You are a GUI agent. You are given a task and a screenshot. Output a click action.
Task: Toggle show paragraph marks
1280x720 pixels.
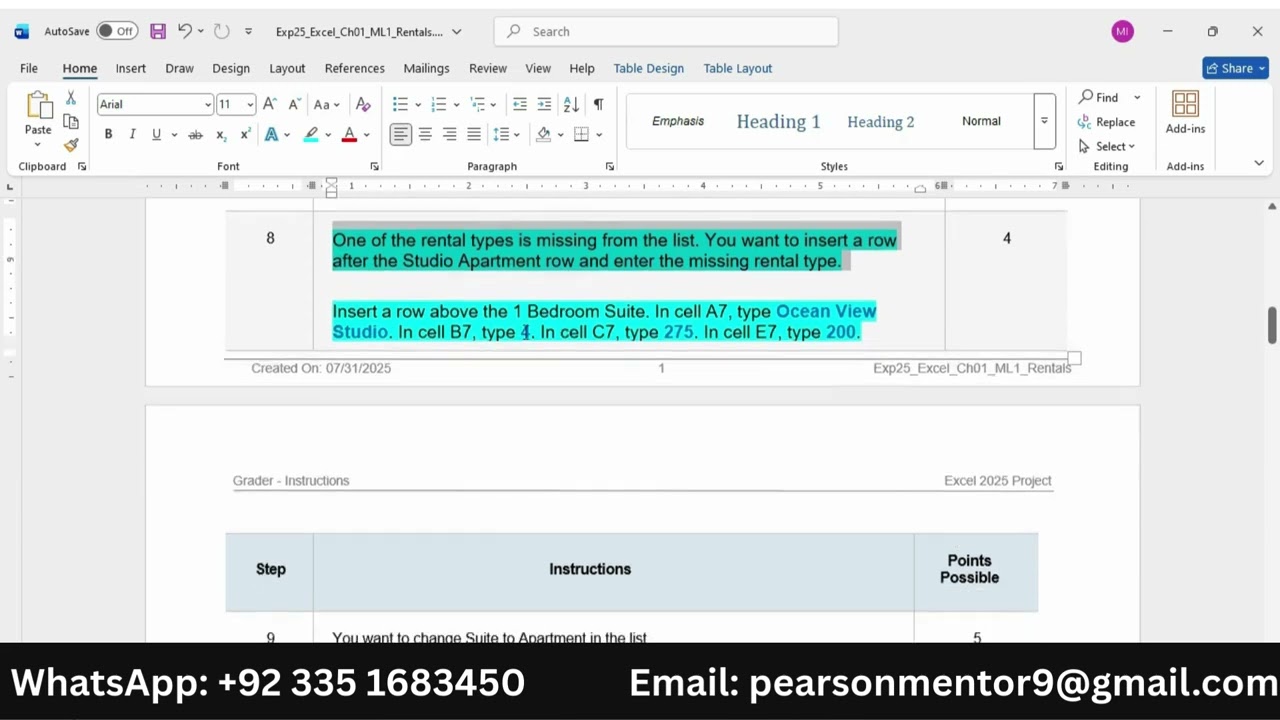point(598,104)
